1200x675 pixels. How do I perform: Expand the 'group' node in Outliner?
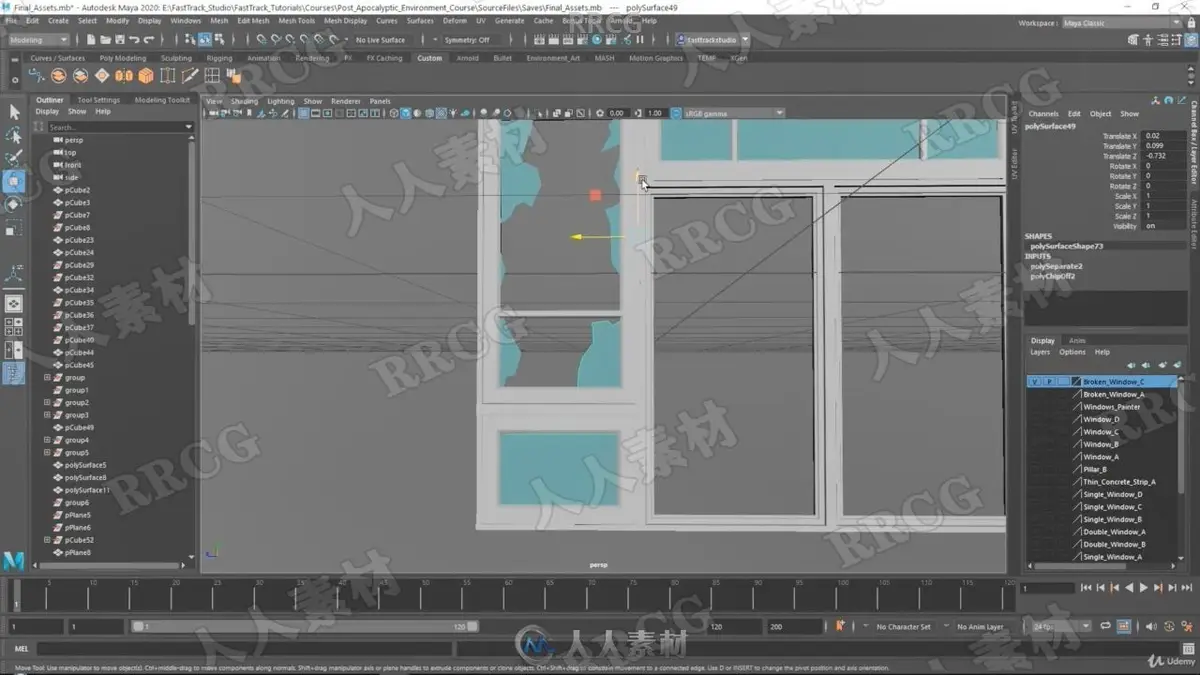[47, 378]
